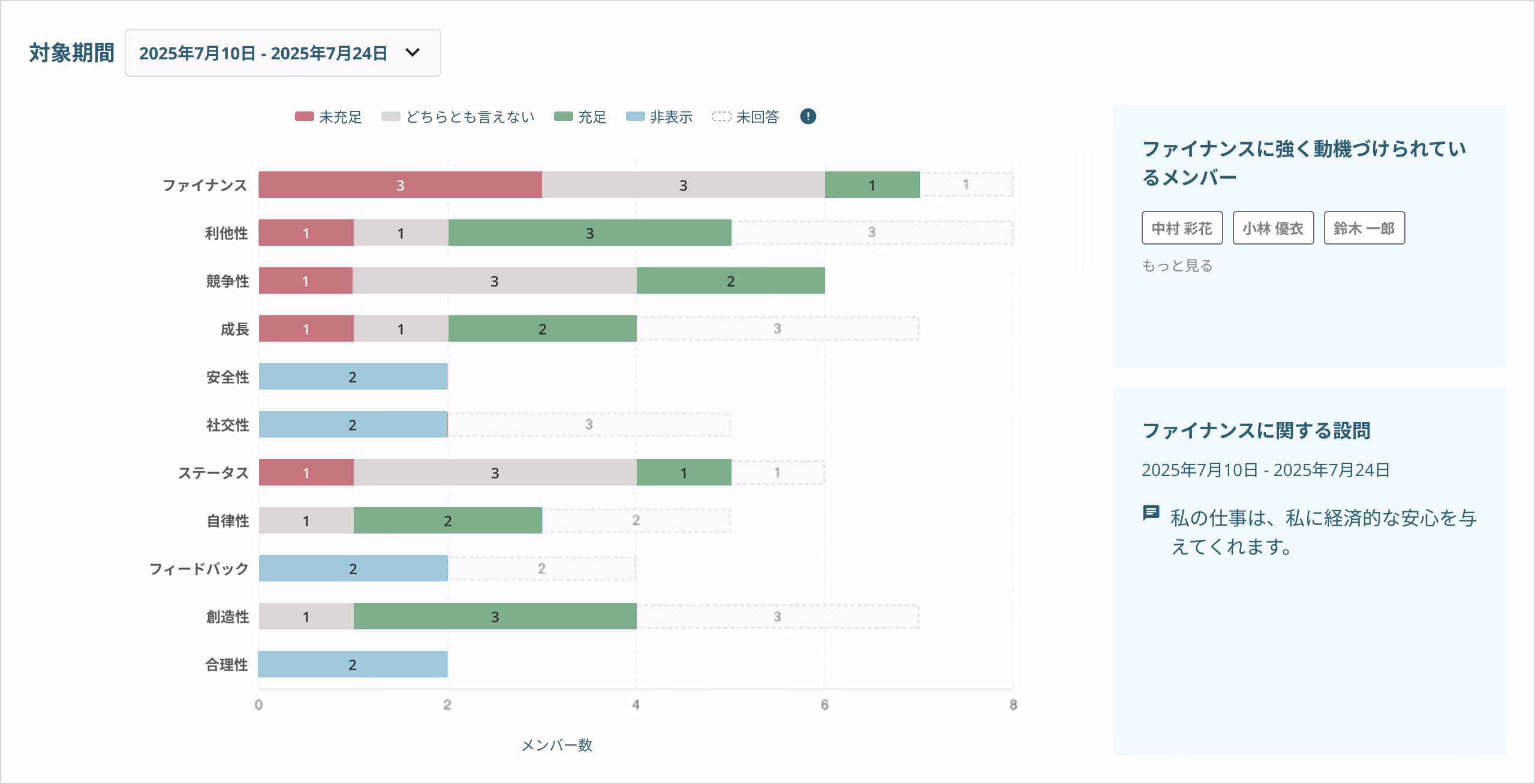
Task: Toggle 充足 legend series visibility
Action: click(580, 117)
